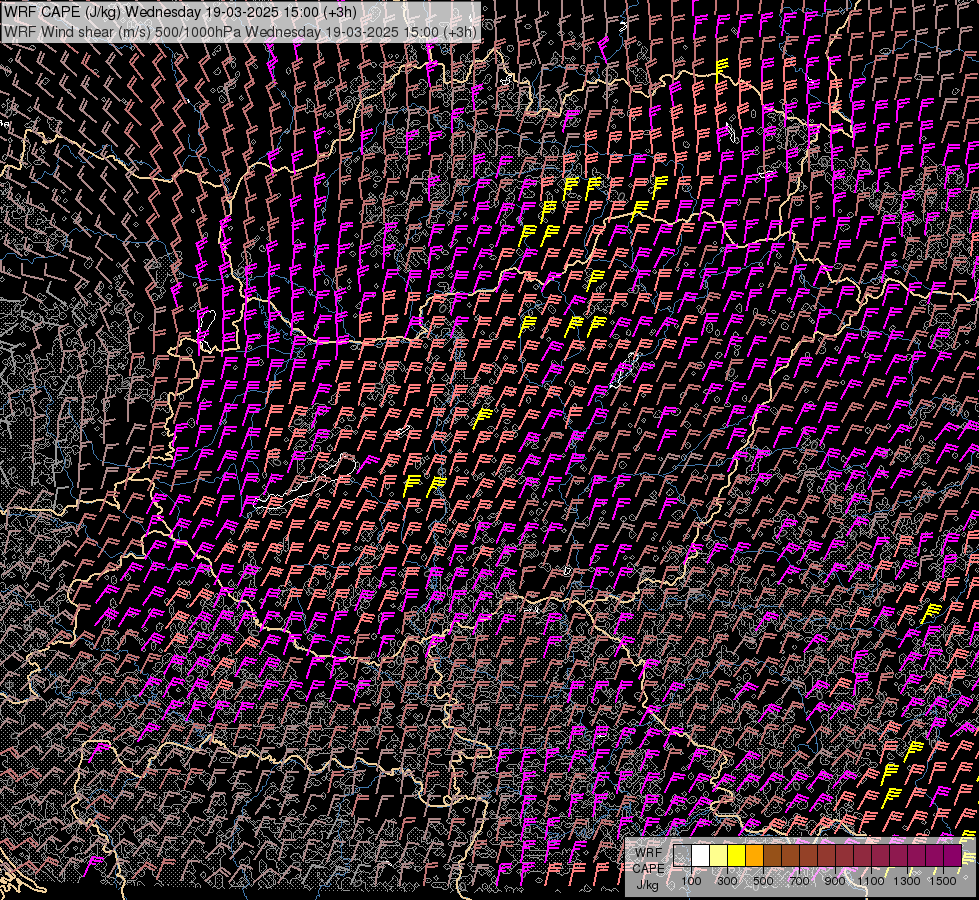Click the transparent first CAPE legend swatch
This screenshot has width=979, height=900.
tap(682, 856)
